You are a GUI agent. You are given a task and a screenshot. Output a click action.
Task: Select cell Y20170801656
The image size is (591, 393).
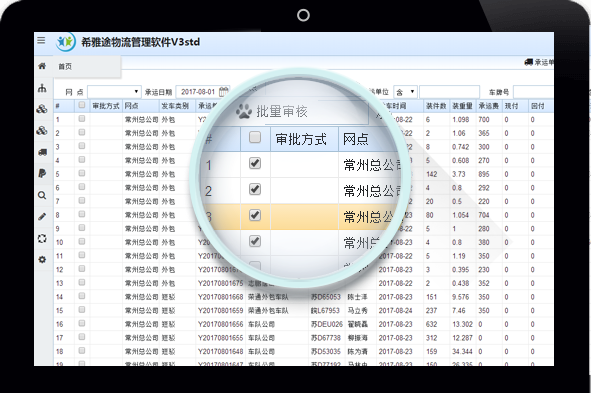[x=220, y=324]
